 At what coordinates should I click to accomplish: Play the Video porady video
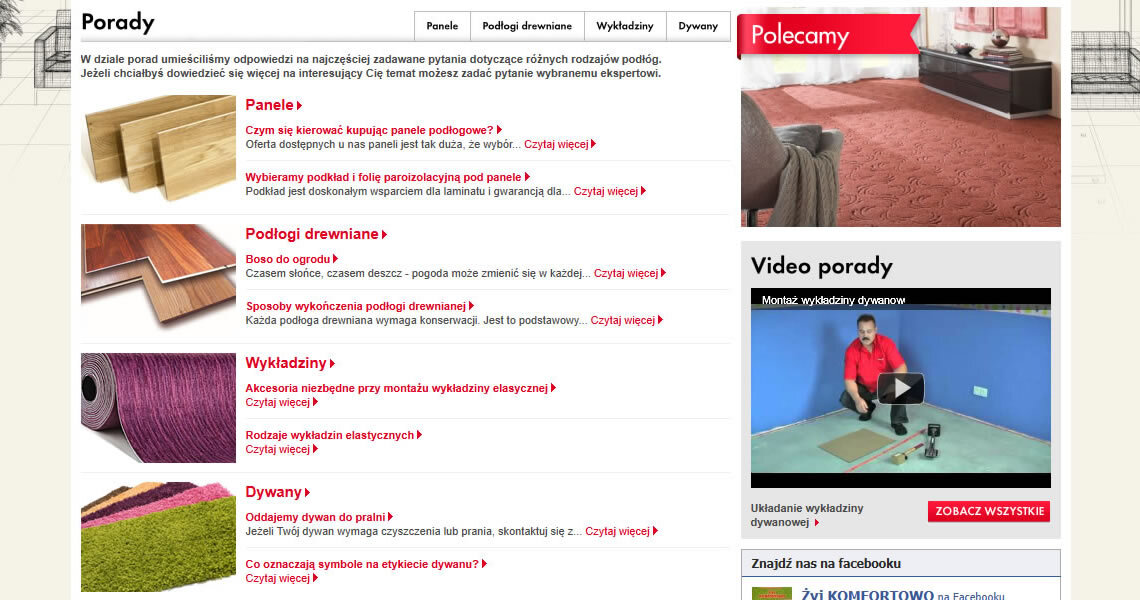pos(900,388)
